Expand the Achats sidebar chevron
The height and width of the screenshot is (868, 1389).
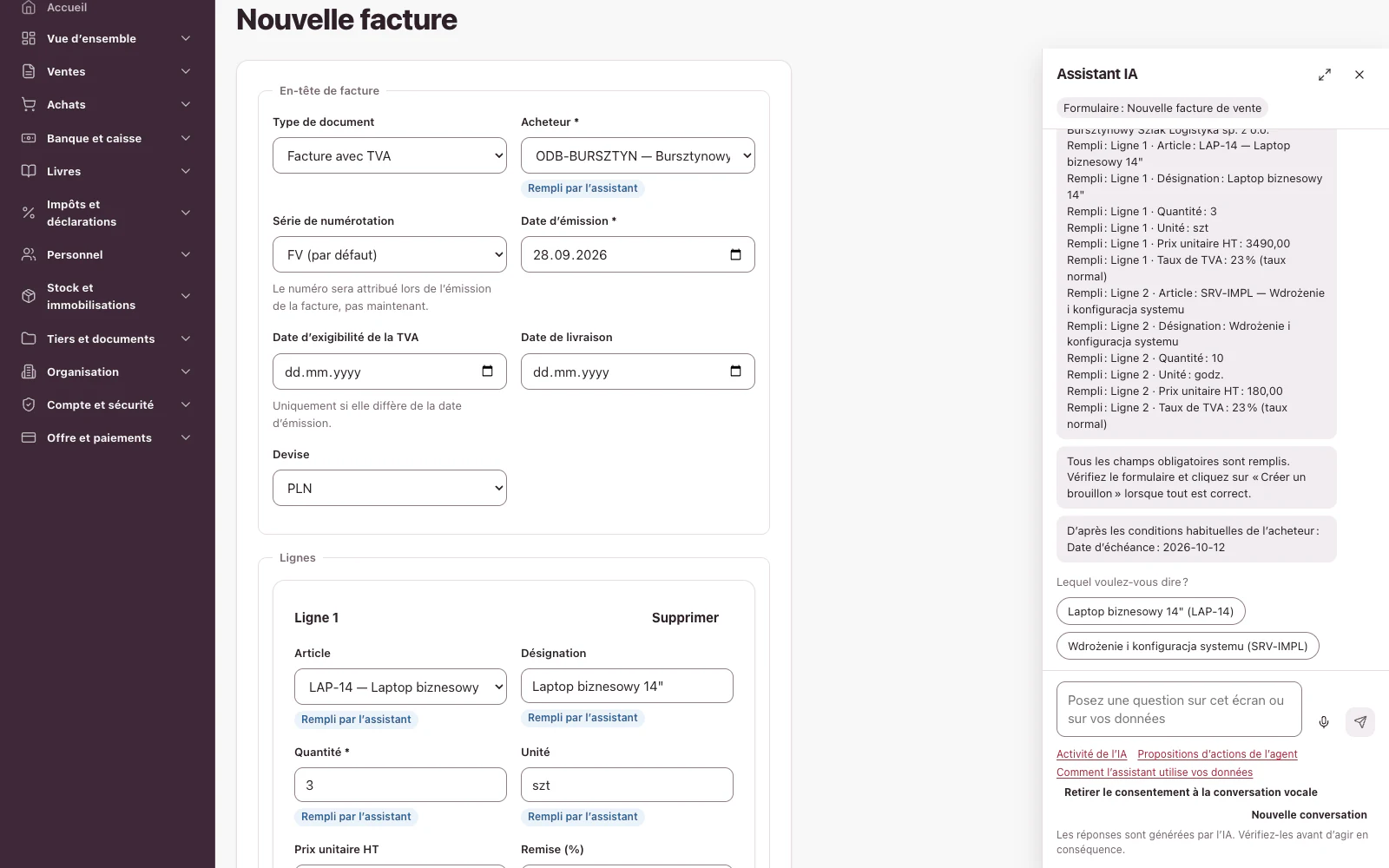tap(186, 104)
